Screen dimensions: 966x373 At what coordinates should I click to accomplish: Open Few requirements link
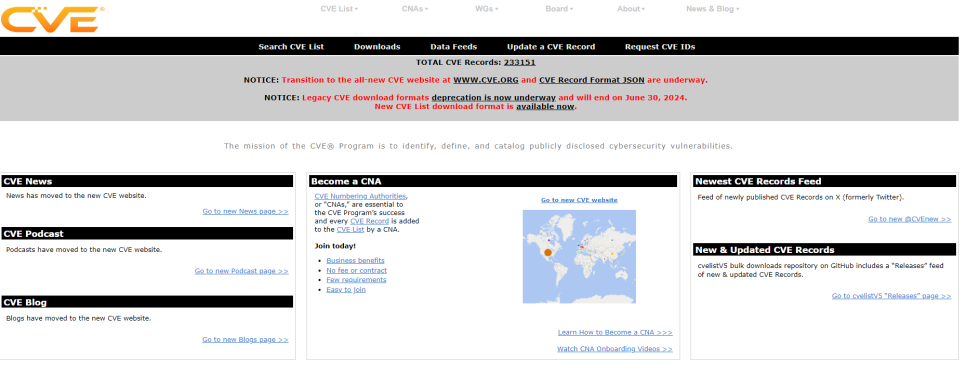356,280
